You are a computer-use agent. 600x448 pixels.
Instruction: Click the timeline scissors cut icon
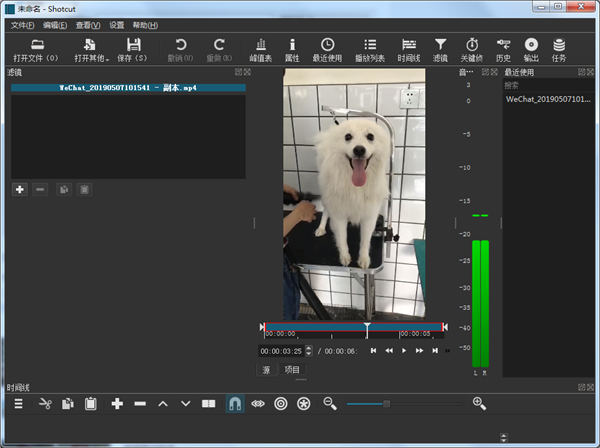[44, 403]
